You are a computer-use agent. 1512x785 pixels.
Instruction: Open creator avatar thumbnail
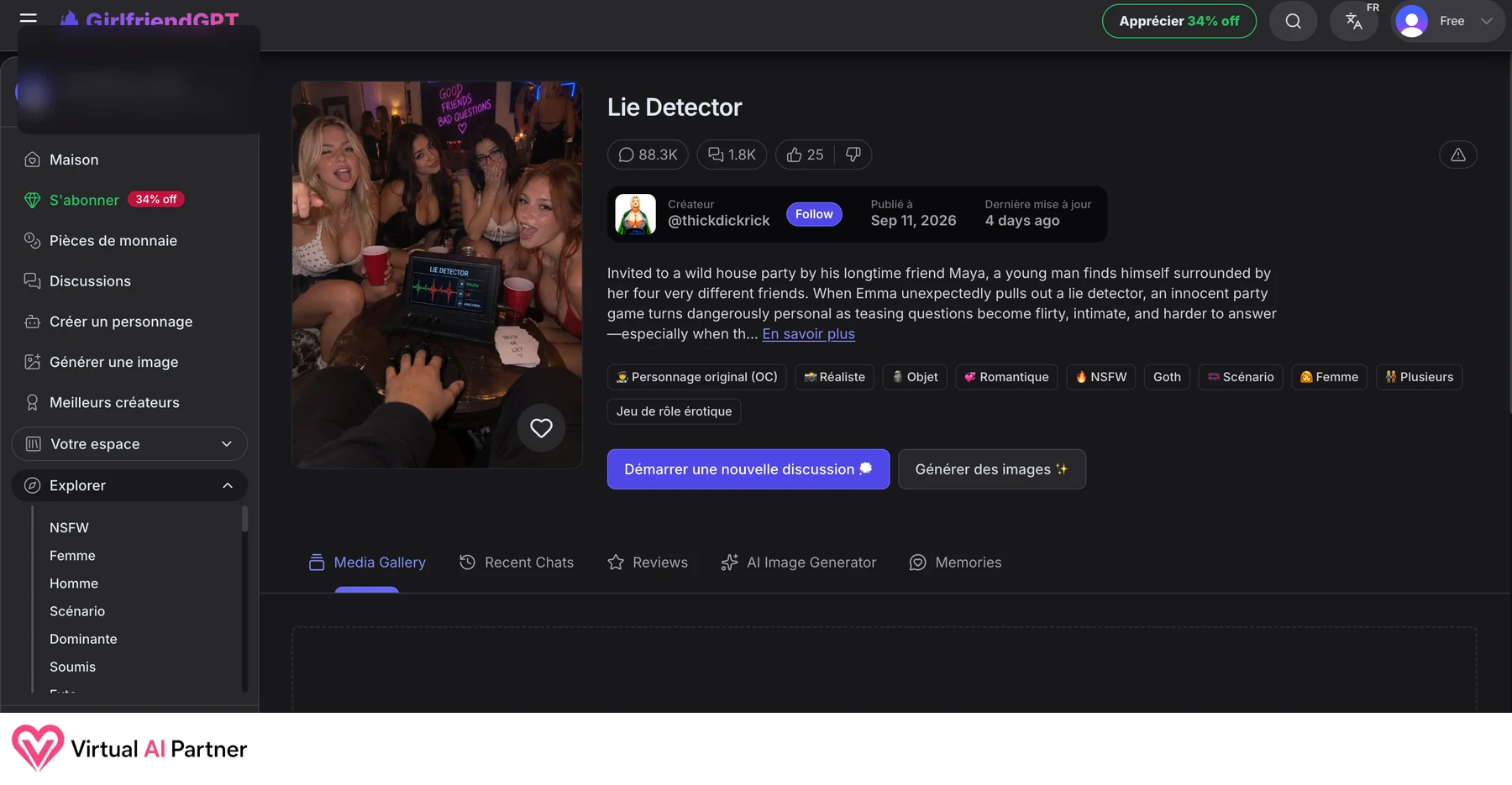pos(636,214)
